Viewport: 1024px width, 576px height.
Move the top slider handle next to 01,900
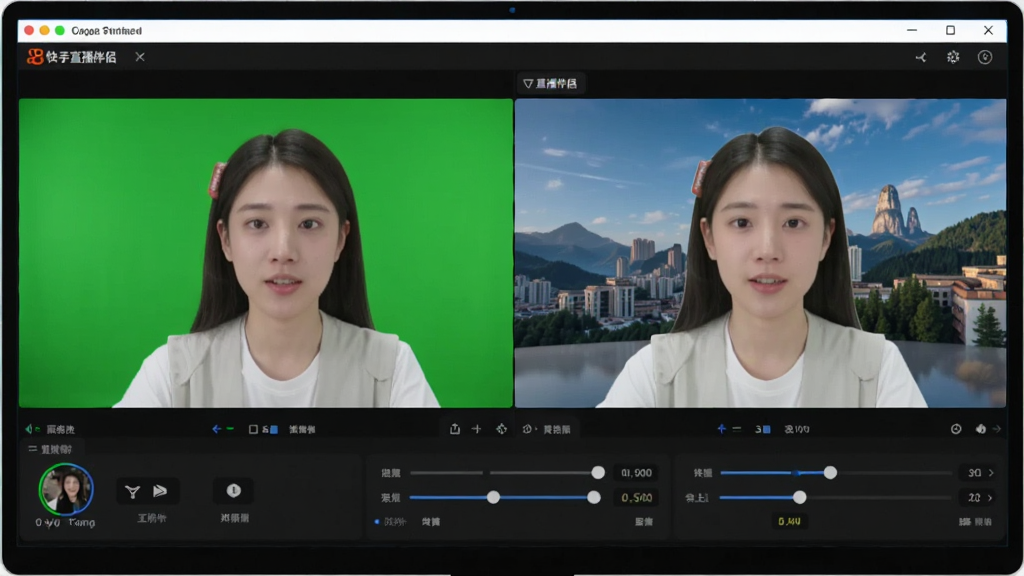[598, 473]
